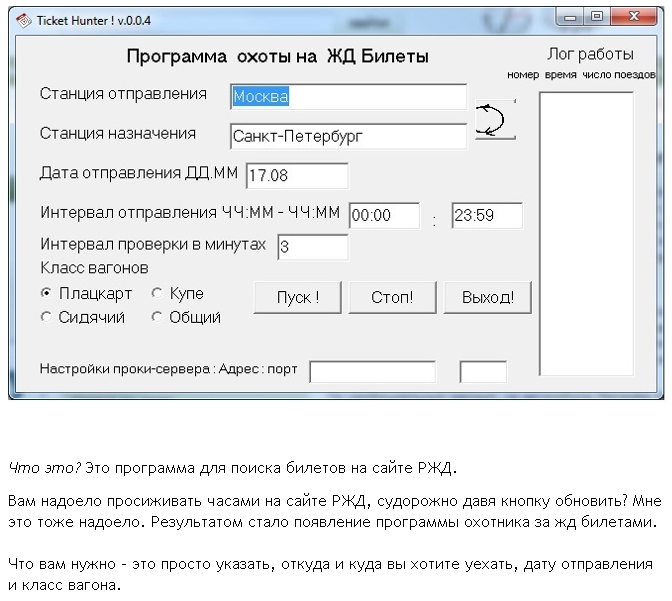Click the check interval minutes field
672x601 pixels.
(x=312, y=247)
